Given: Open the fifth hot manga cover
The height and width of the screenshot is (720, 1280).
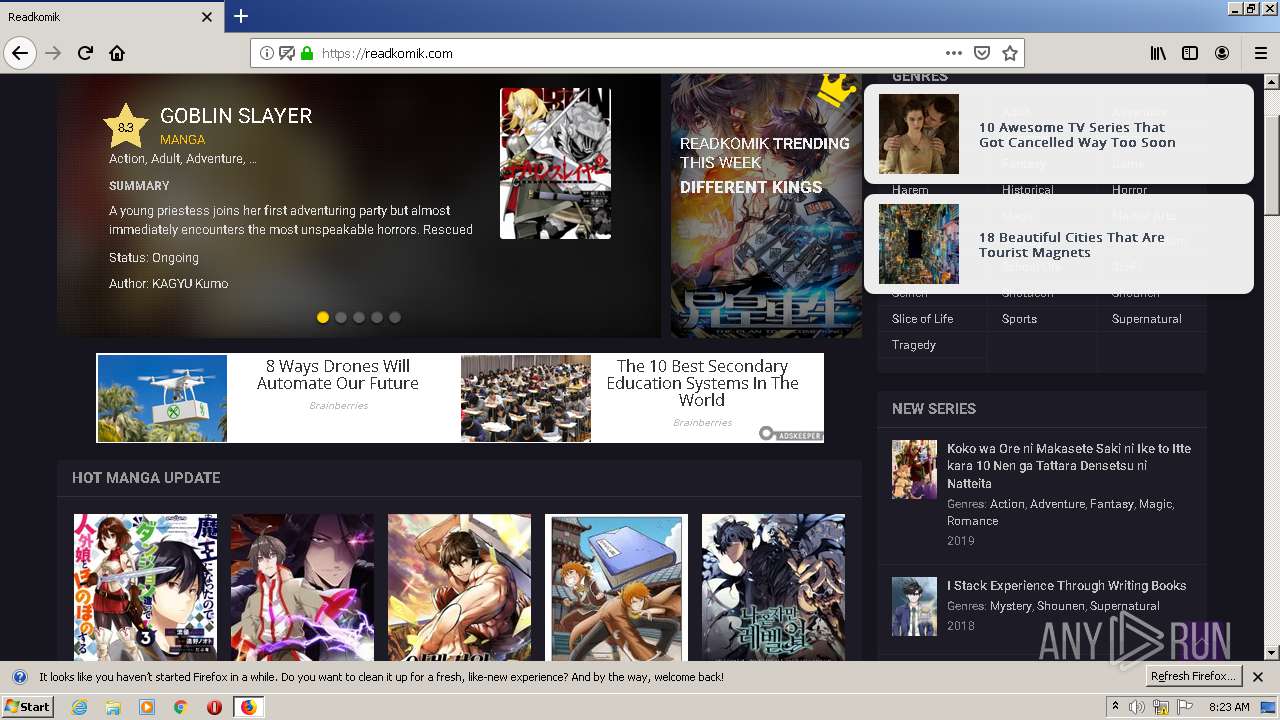Looking at the screenshot, I should (773, 587).
